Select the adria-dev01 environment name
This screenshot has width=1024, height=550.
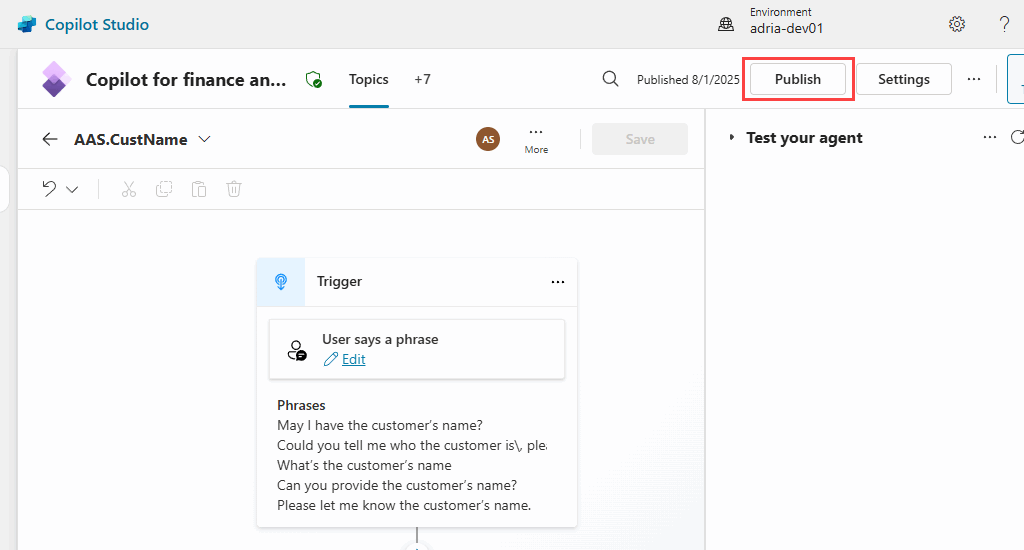786,28
